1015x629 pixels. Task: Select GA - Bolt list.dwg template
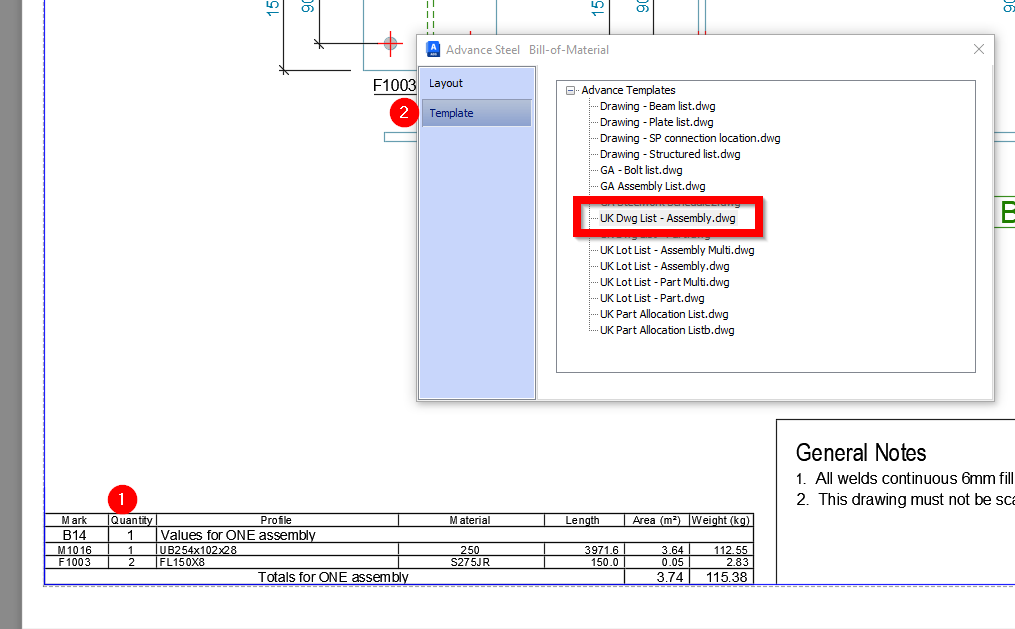point(641,170)
